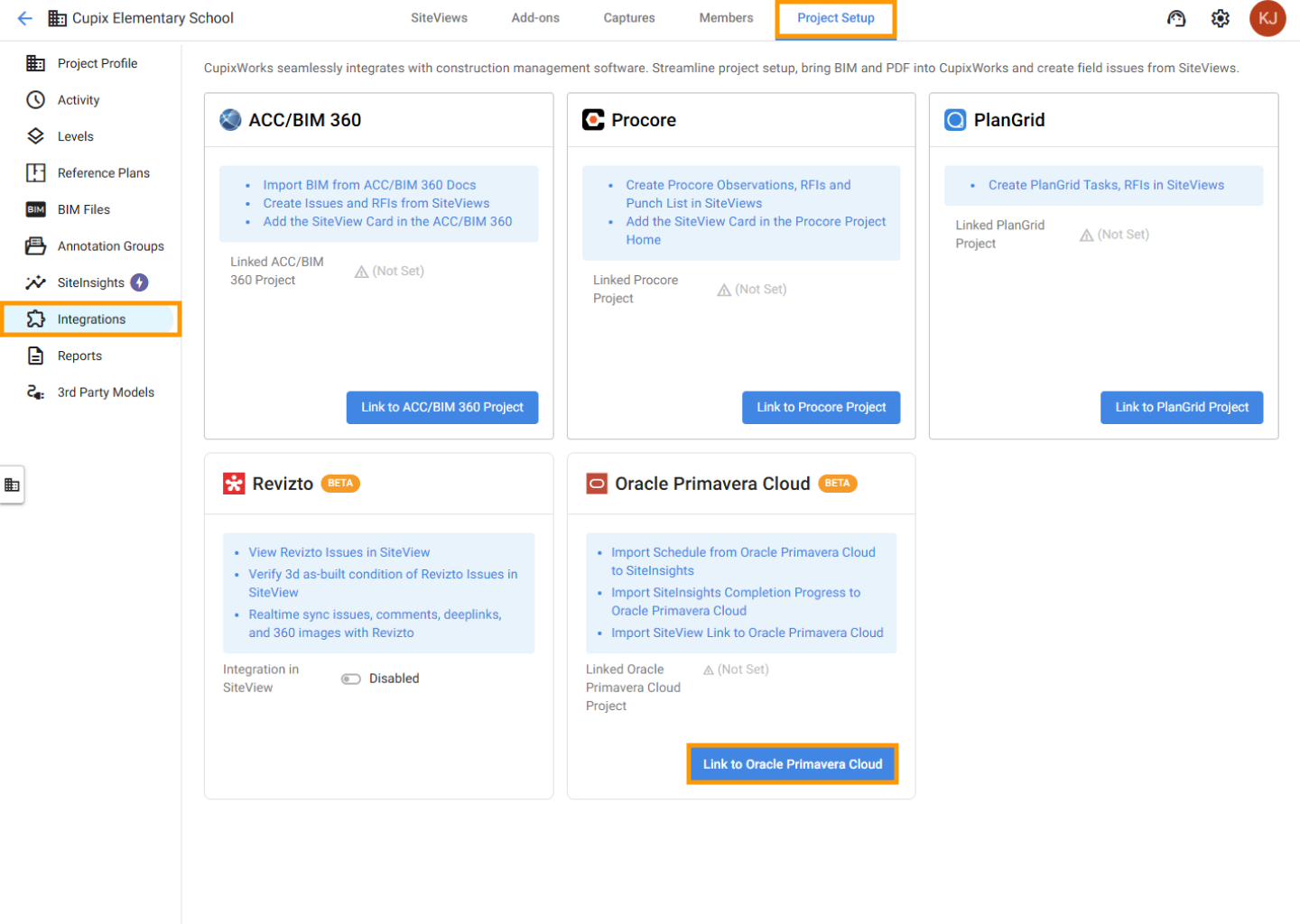The height and width of the screenshot is (924, 1300).
Task: Open Annotation Groups section
Action: [111, 246]
